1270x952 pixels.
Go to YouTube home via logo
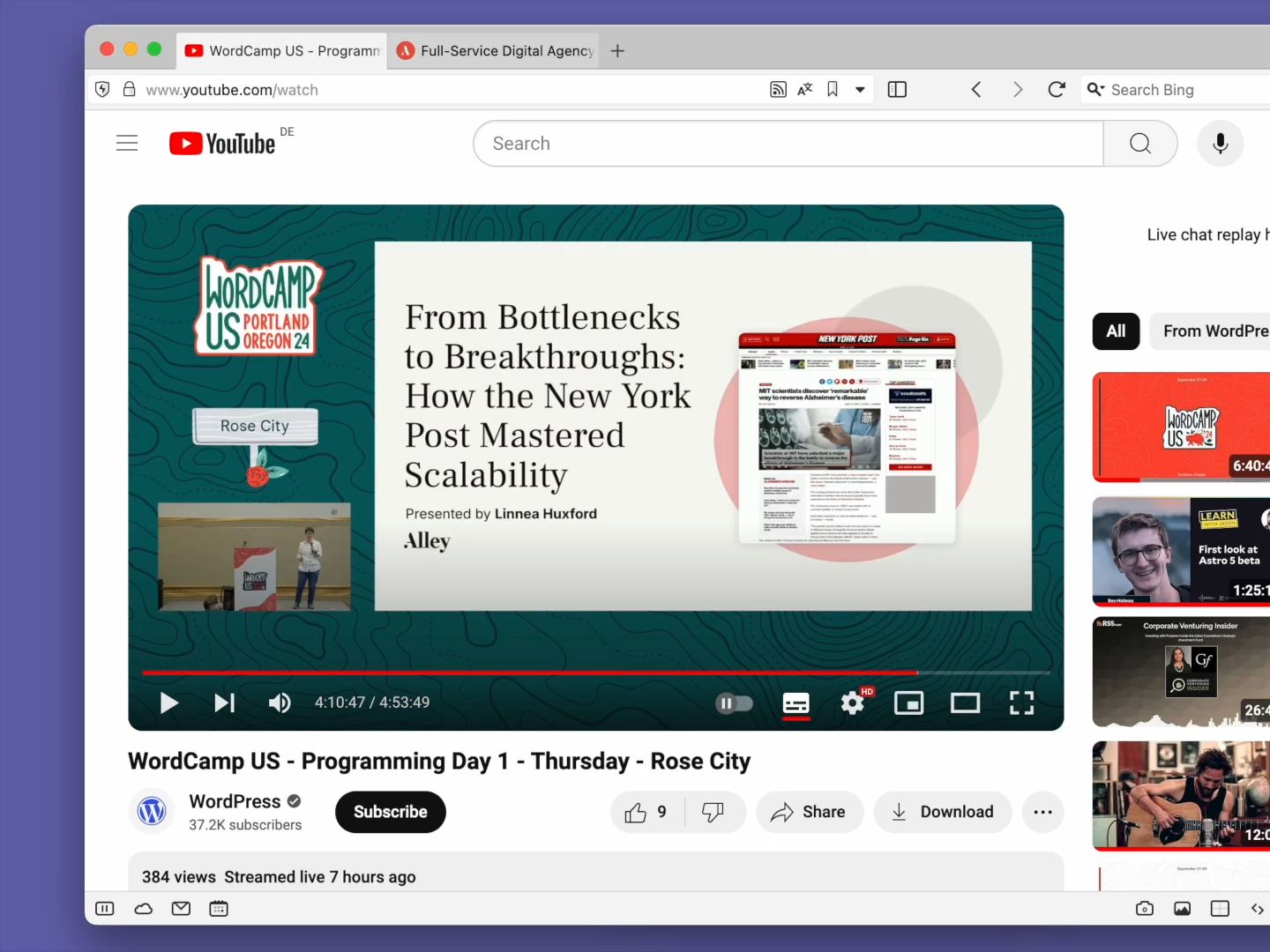222,143
